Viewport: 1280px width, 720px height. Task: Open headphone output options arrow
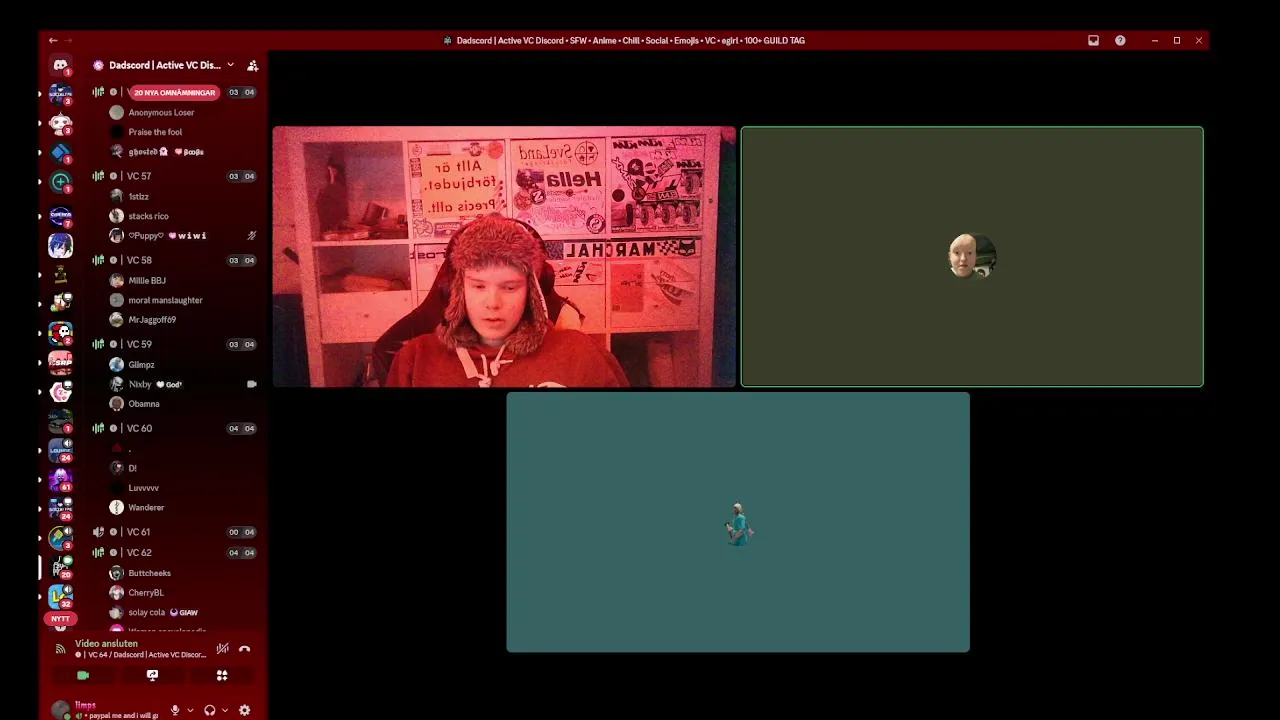pos(225,710)
